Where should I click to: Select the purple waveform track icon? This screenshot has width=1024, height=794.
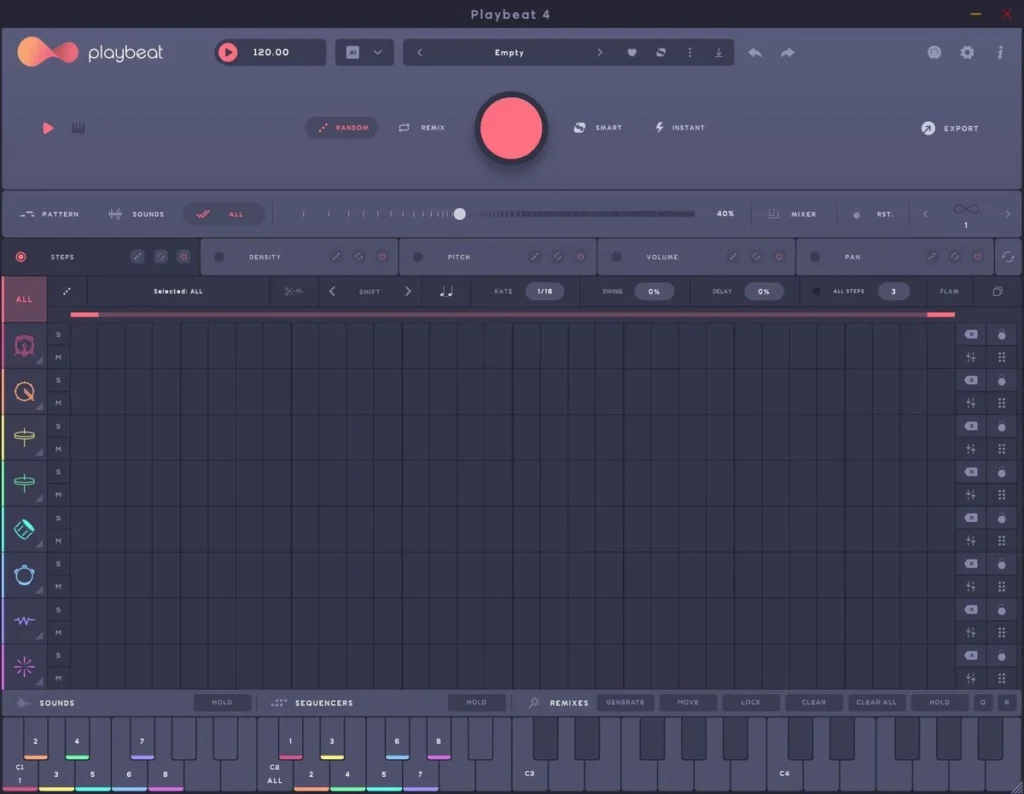tap(24, 620)
